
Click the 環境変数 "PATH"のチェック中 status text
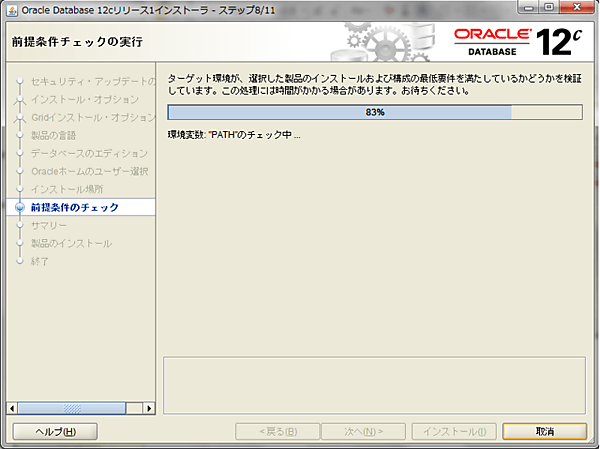pos(234,135)
